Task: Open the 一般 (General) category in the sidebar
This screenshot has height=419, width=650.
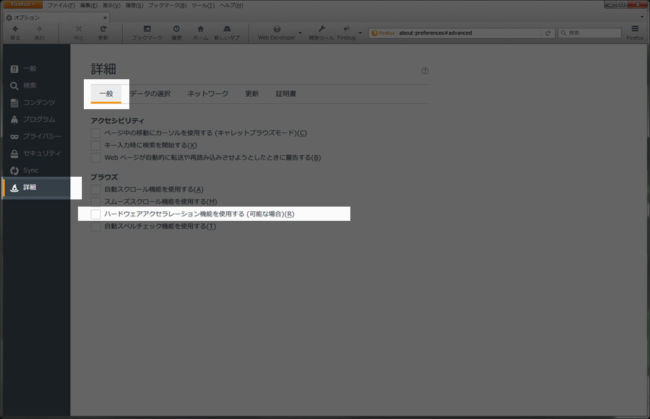Action: [x=36, y=68]
